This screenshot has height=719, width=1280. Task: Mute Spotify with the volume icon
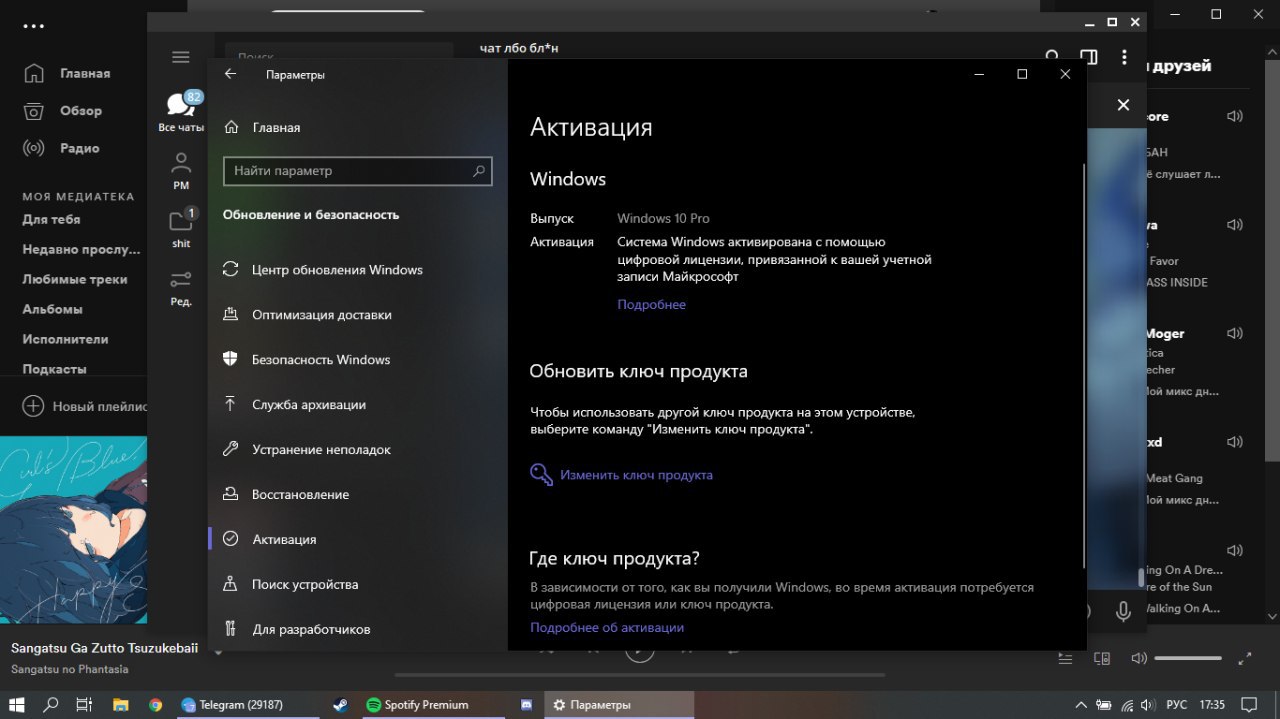1138,659
